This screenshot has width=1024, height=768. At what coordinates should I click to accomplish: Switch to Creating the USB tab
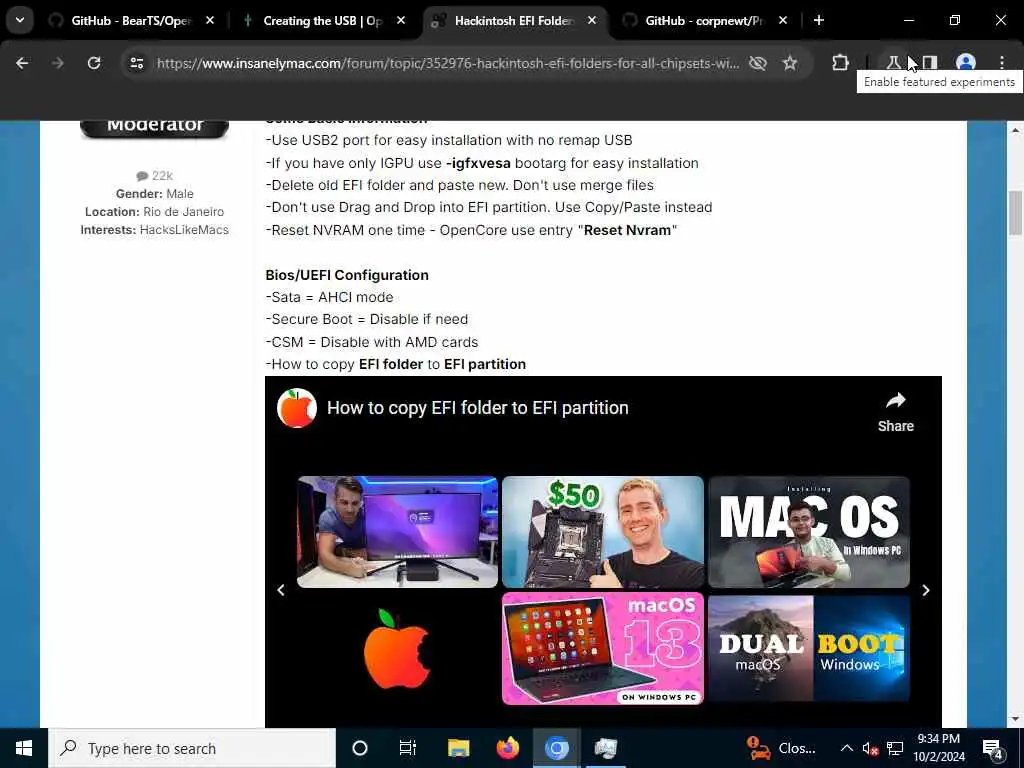coord(323,21)
